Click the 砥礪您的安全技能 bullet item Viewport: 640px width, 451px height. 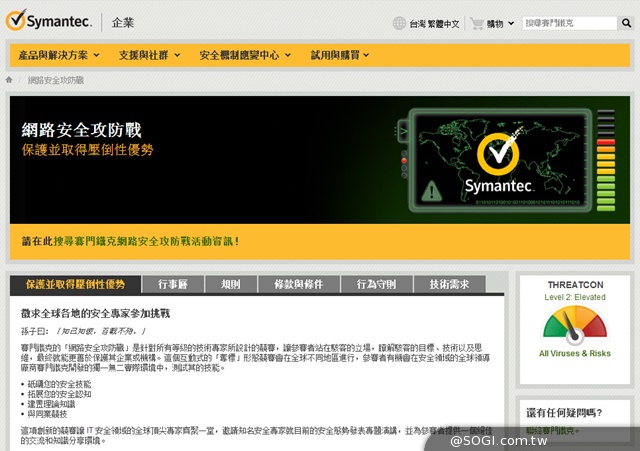pyautogui.click(x=59, y=384)
